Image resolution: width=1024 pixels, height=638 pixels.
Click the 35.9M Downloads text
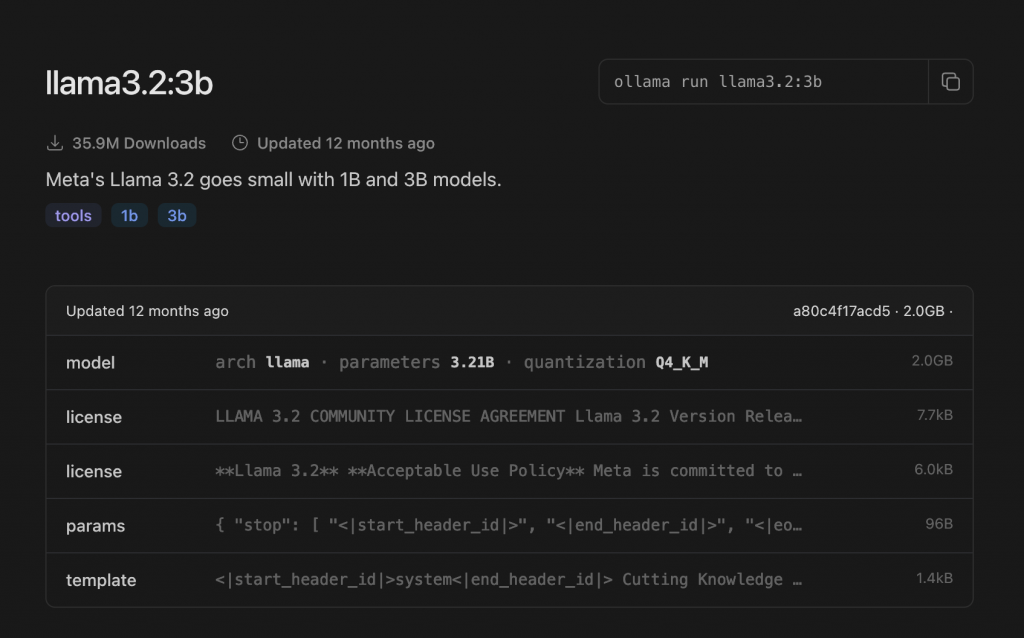[139, 143]
